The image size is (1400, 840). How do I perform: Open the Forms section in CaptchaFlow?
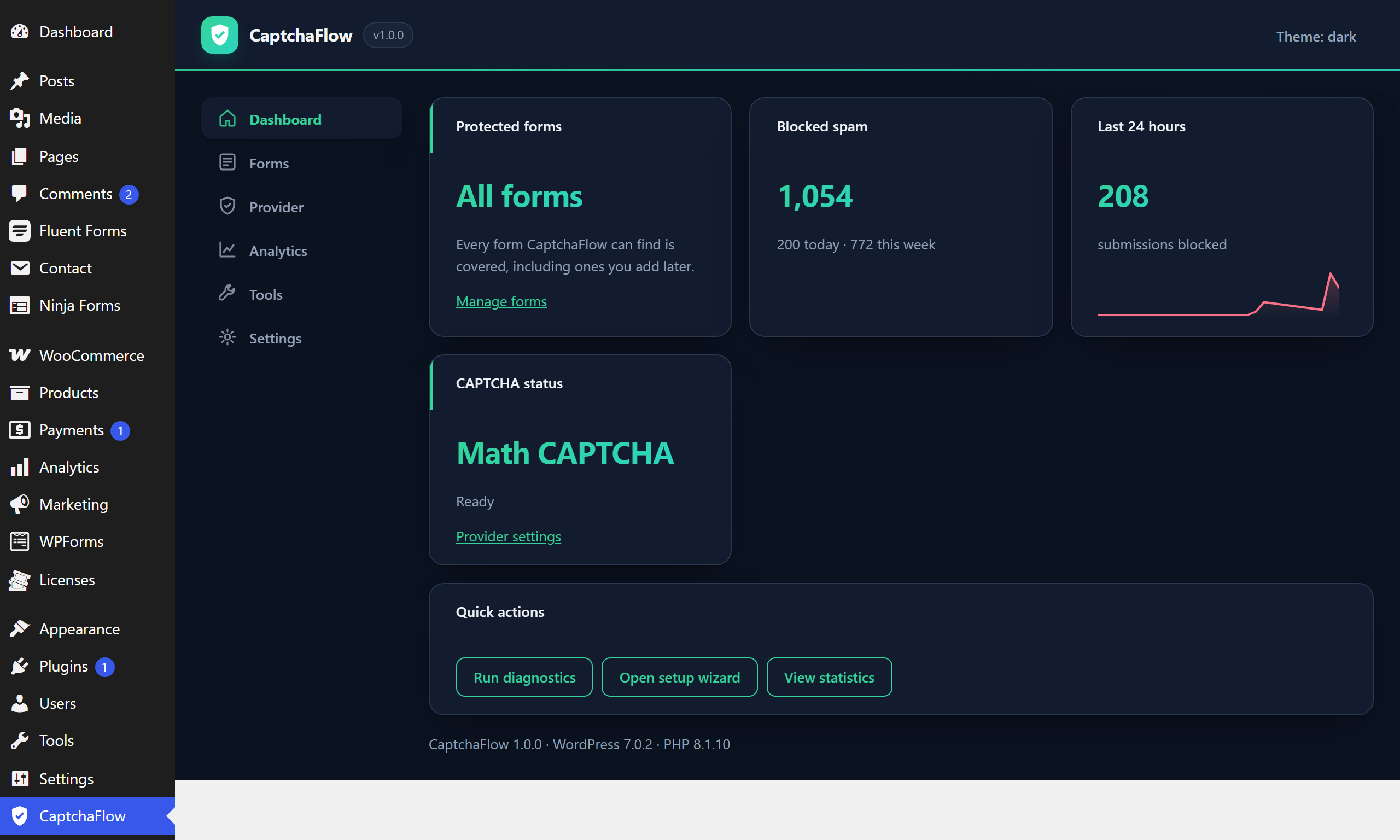(x=302, y=163)
